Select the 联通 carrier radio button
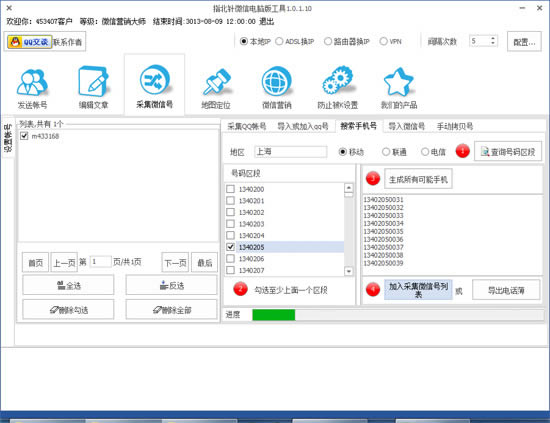The width and height of the screenshot is (550, 423). click(x=386, y=152)
